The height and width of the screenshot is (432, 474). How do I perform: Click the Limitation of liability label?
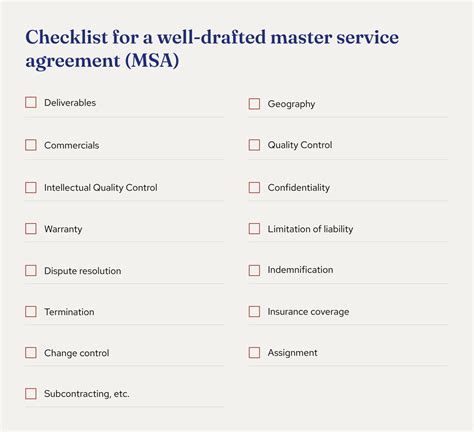pos(310,229)
